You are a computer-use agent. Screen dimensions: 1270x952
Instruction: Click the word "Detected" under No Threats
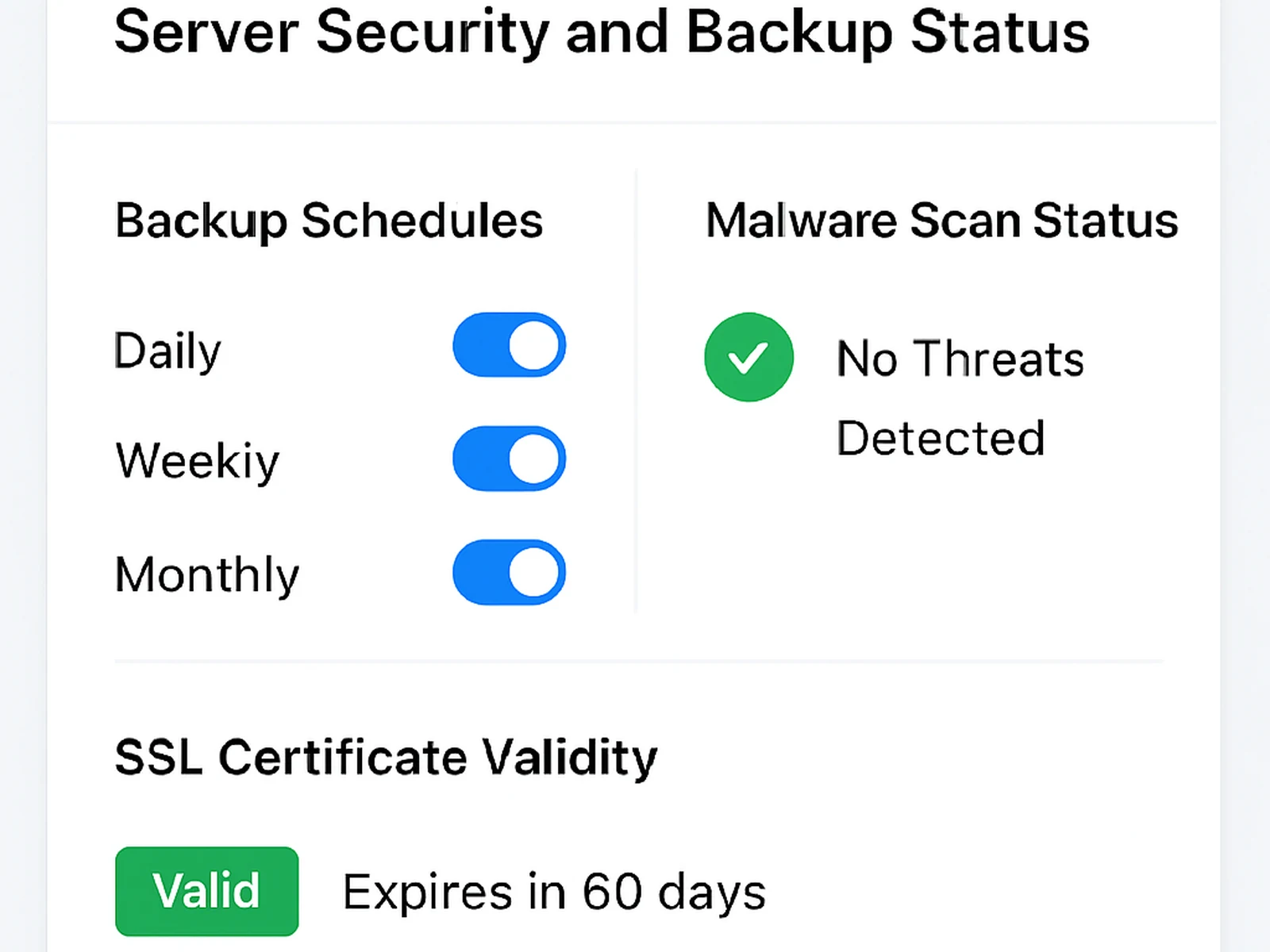(941, 438)
